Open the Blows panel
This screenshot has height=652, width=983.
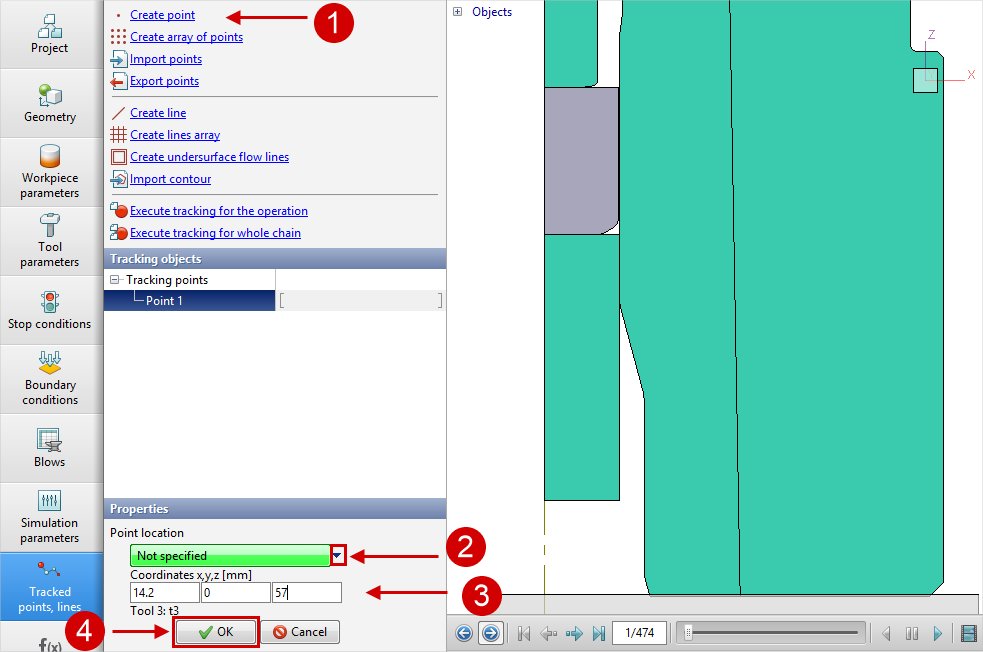coord(50,447)
